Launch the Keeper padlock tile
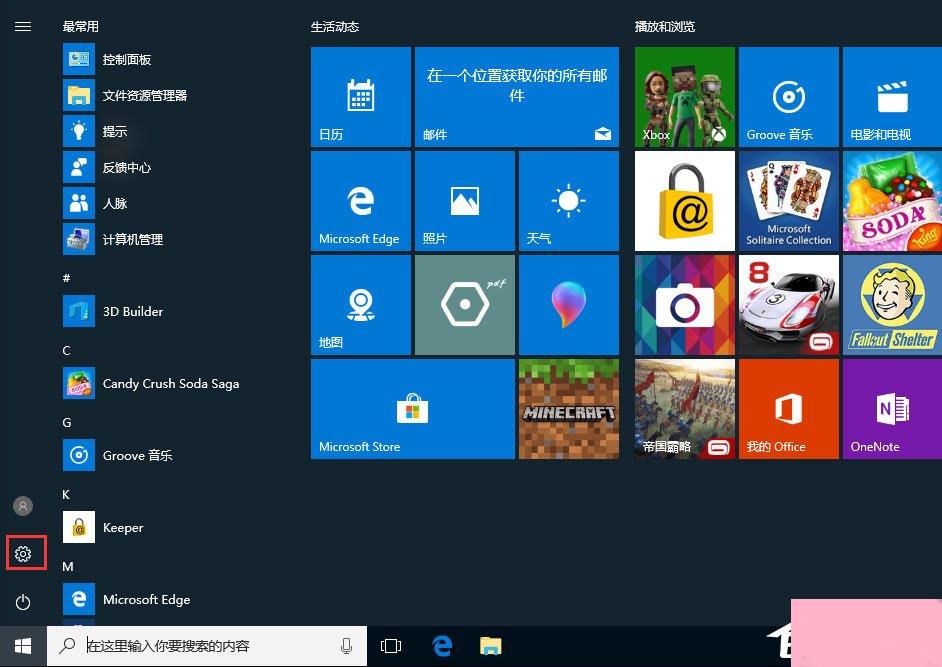 (684, 201)
